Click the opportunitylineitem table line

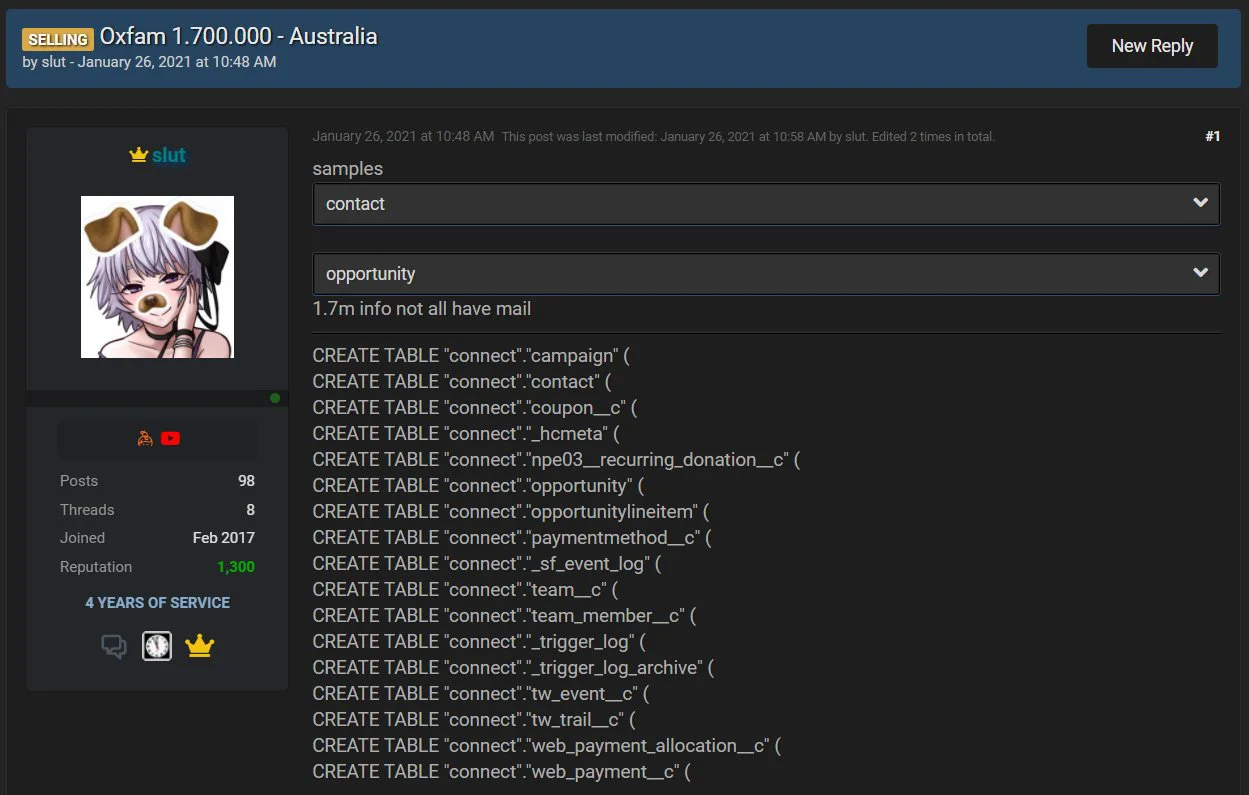511,511
